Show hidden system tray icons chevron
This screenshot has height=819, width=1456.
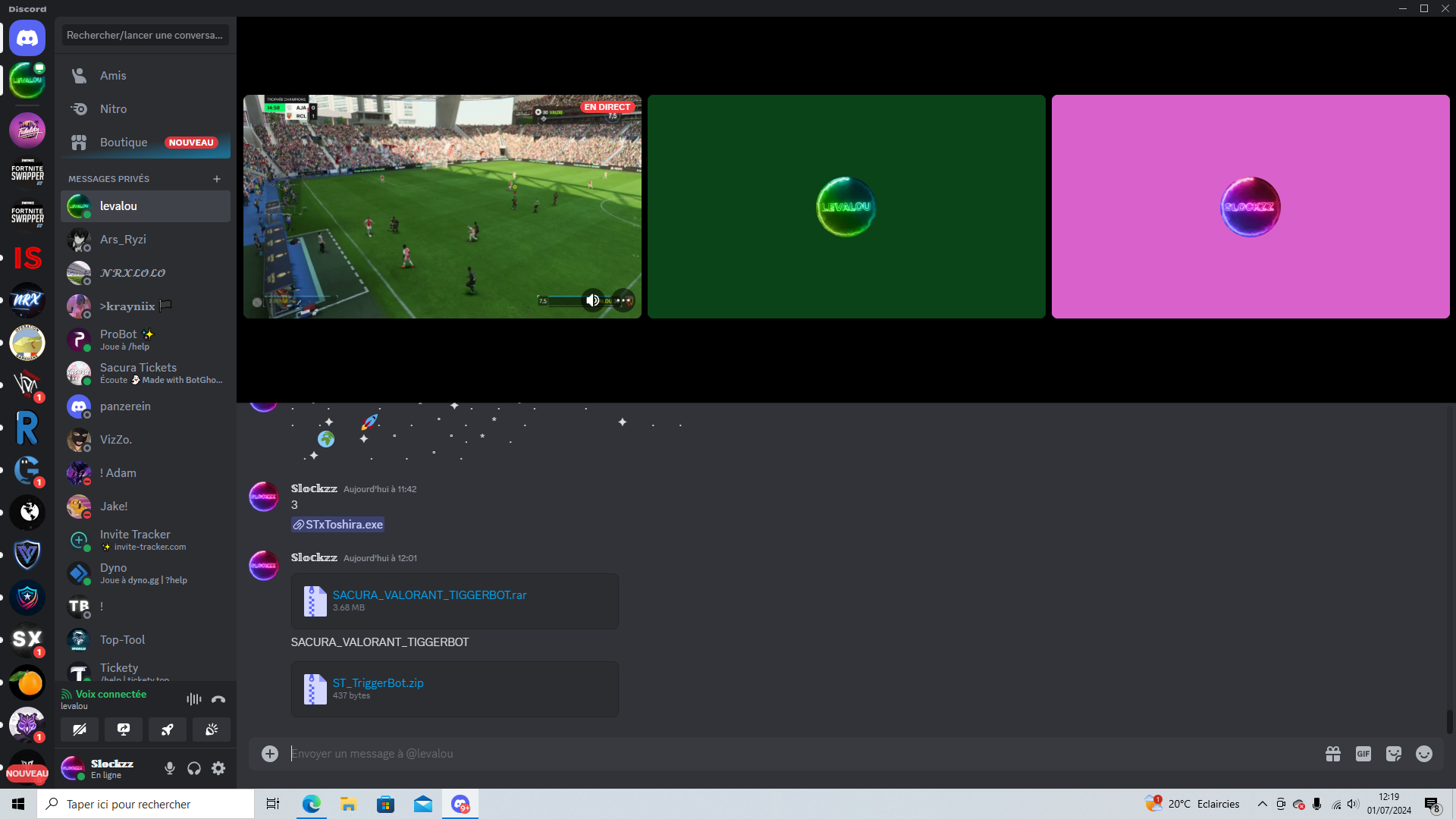[x=1263, y=804]
